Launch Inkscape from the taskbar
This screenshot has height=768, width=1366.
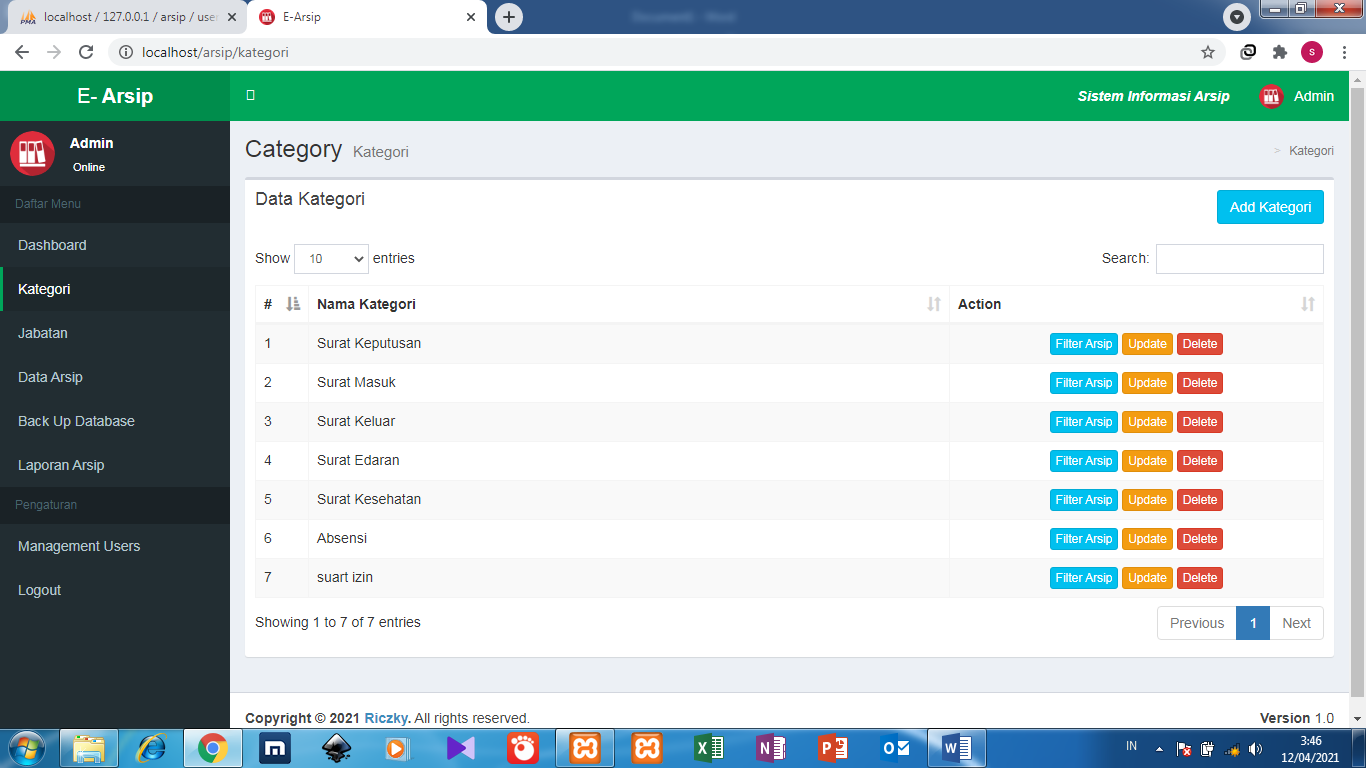(x=337, y=747)
